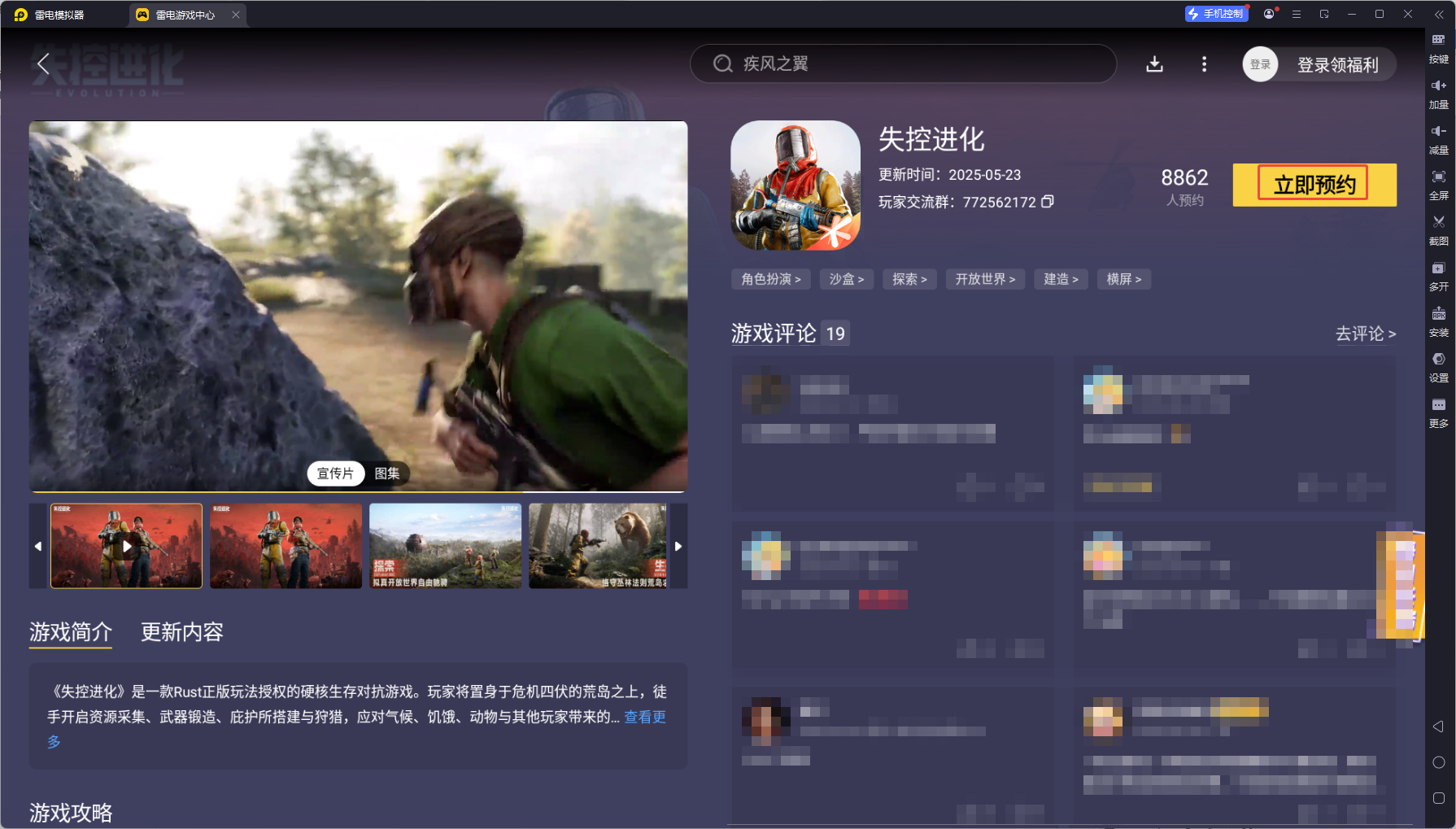Install an APK via 安装 icon
The width and height of the screenshot is (1456, 829).
[1439, 321]
